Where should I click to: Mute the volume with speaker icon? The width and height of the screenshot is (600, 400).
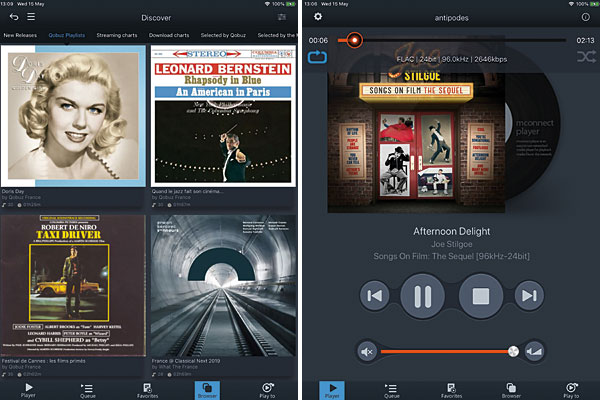367,351
